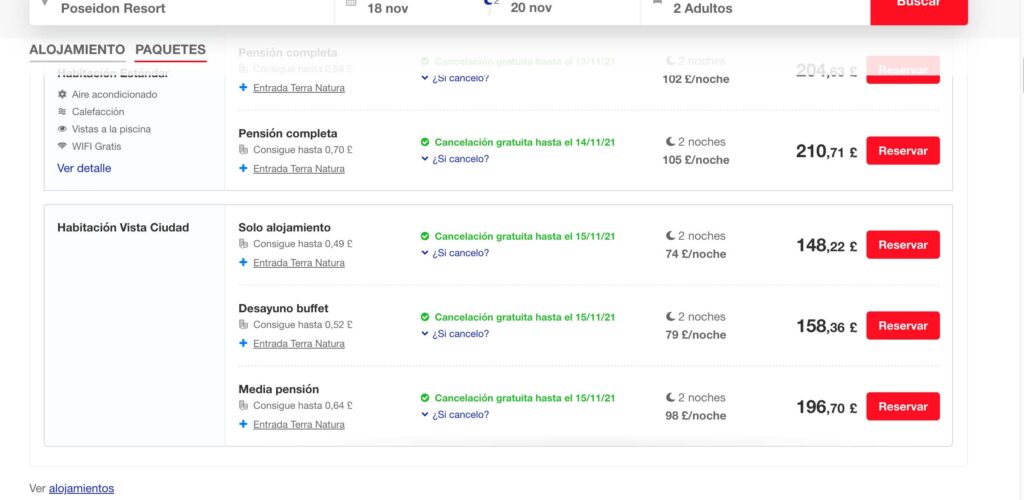
Task: Click the coins icon under Media pensión
Action: (x=244, y=405)
